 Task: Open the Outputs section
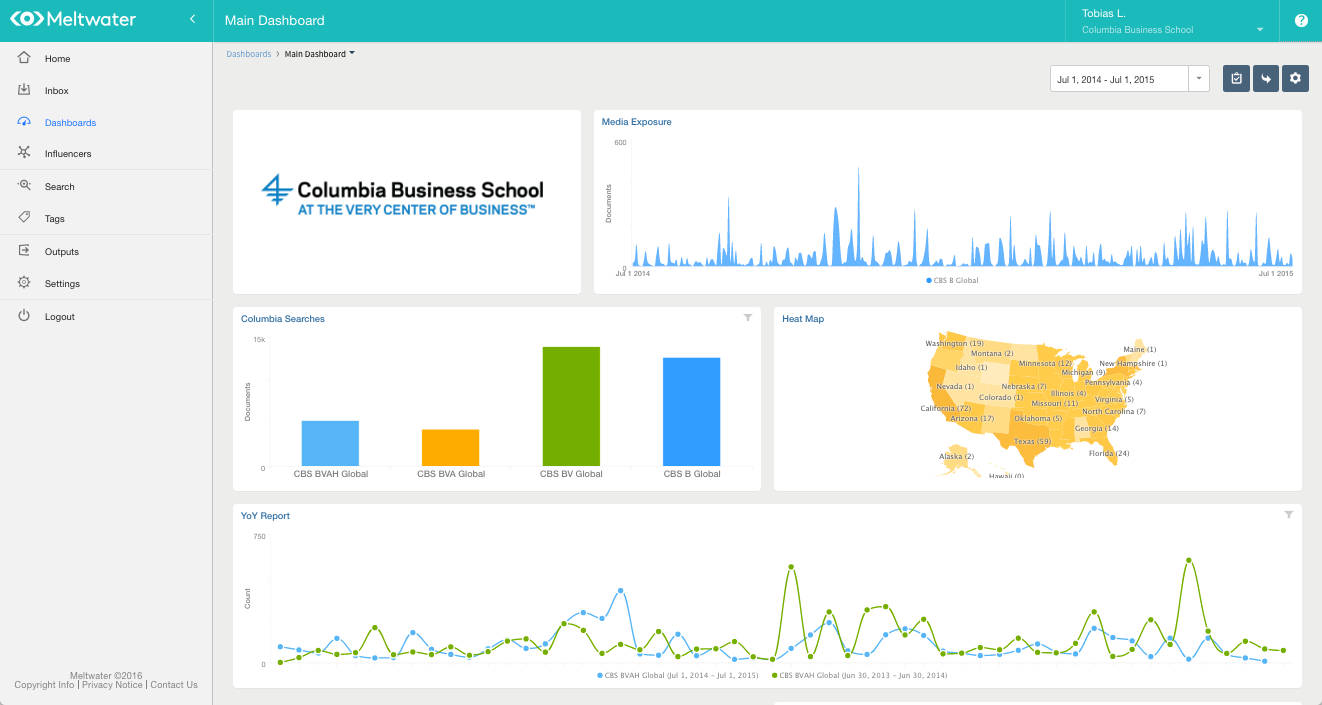click(x=61, y=251)
